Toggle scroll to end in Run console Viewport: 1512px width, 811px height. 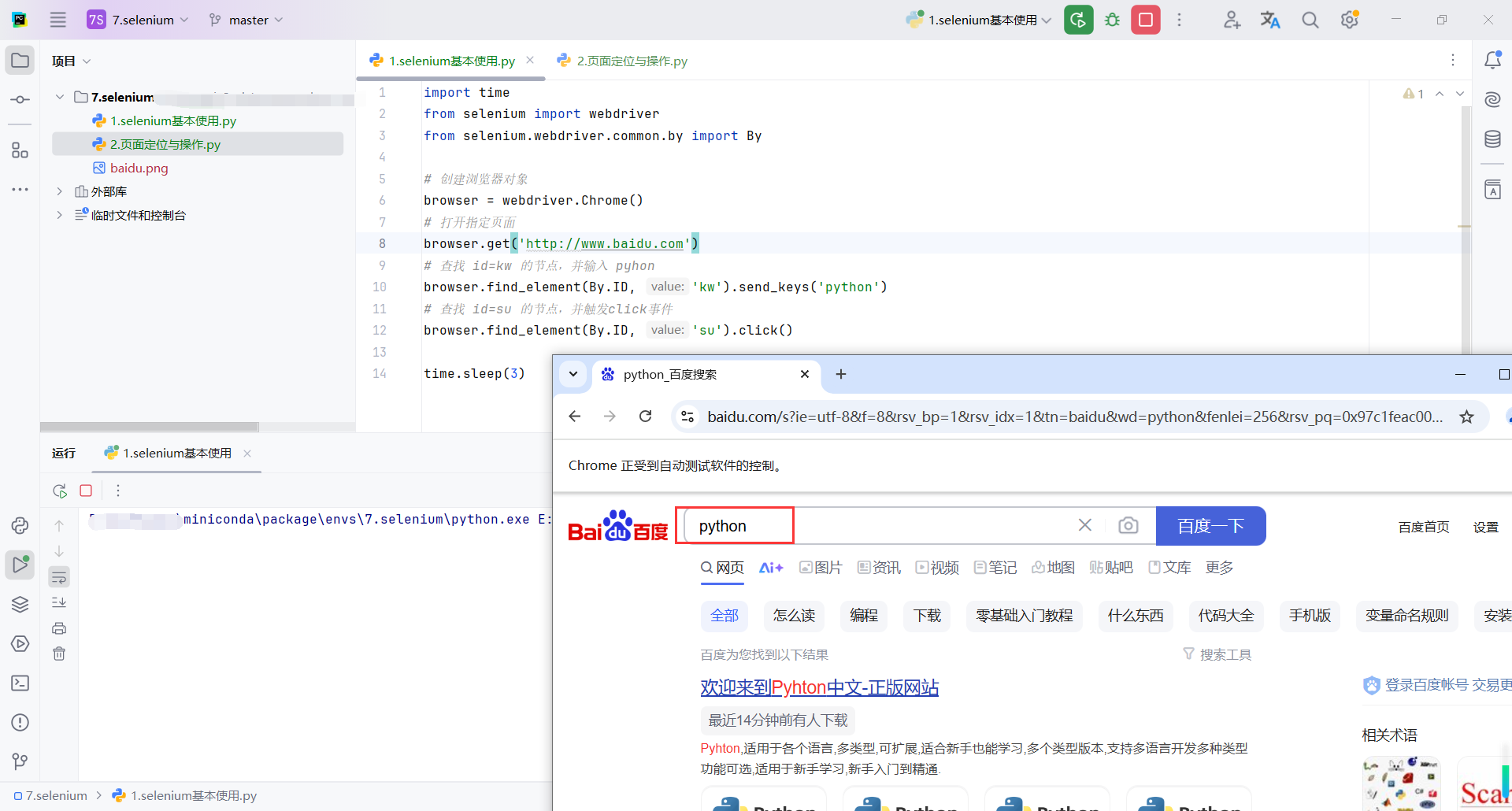pyautogui.click(x=59, y=602)
